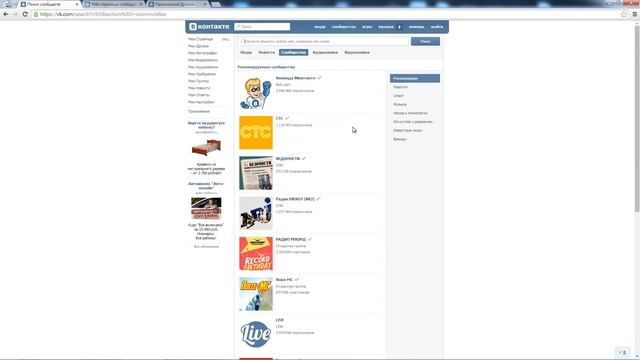Click the community search input field
This screenshot has width=640, height=360.
pos(323,41)
